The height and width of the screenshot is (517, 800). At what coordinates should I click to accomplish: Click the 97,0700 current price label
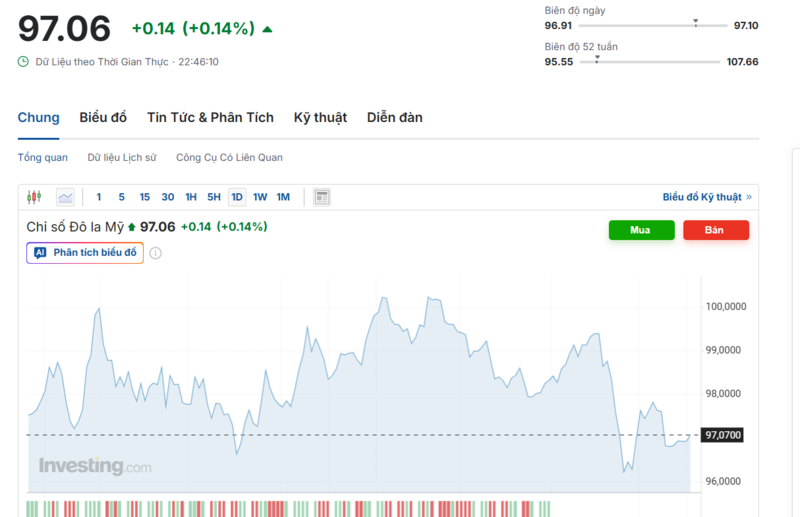pyautogui.click(x=725, y=436)
